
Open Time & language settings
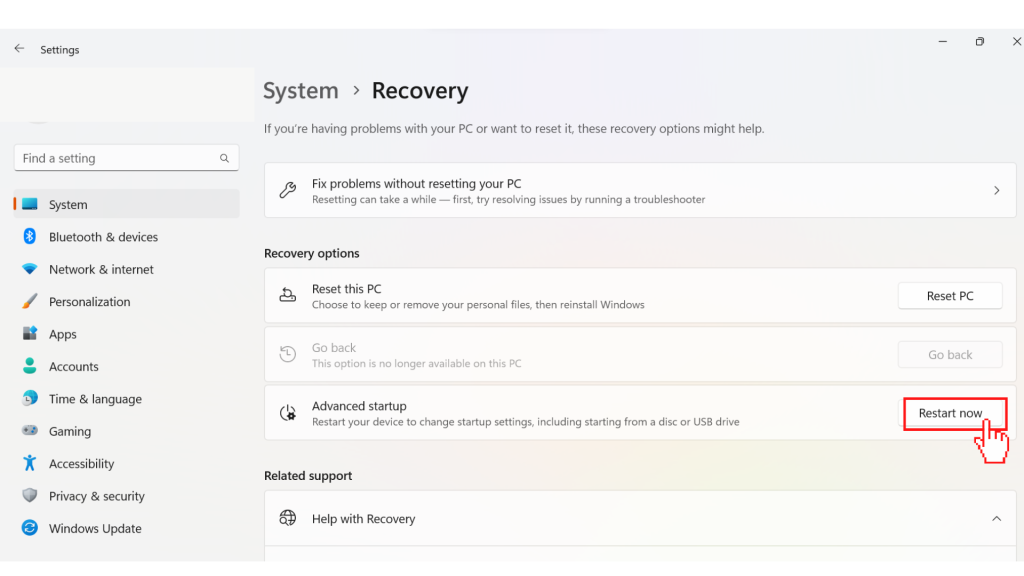[x=127, y=398]
